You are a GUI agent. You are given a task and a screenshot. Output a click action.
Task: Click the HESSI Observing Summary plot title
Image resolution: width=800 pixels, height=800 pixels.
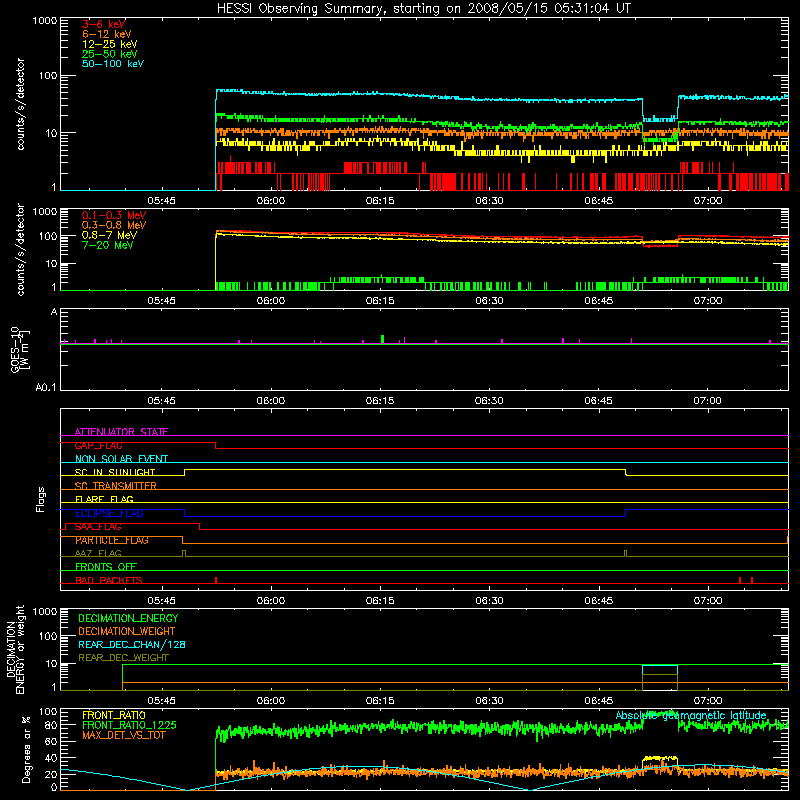coord(424,9)
